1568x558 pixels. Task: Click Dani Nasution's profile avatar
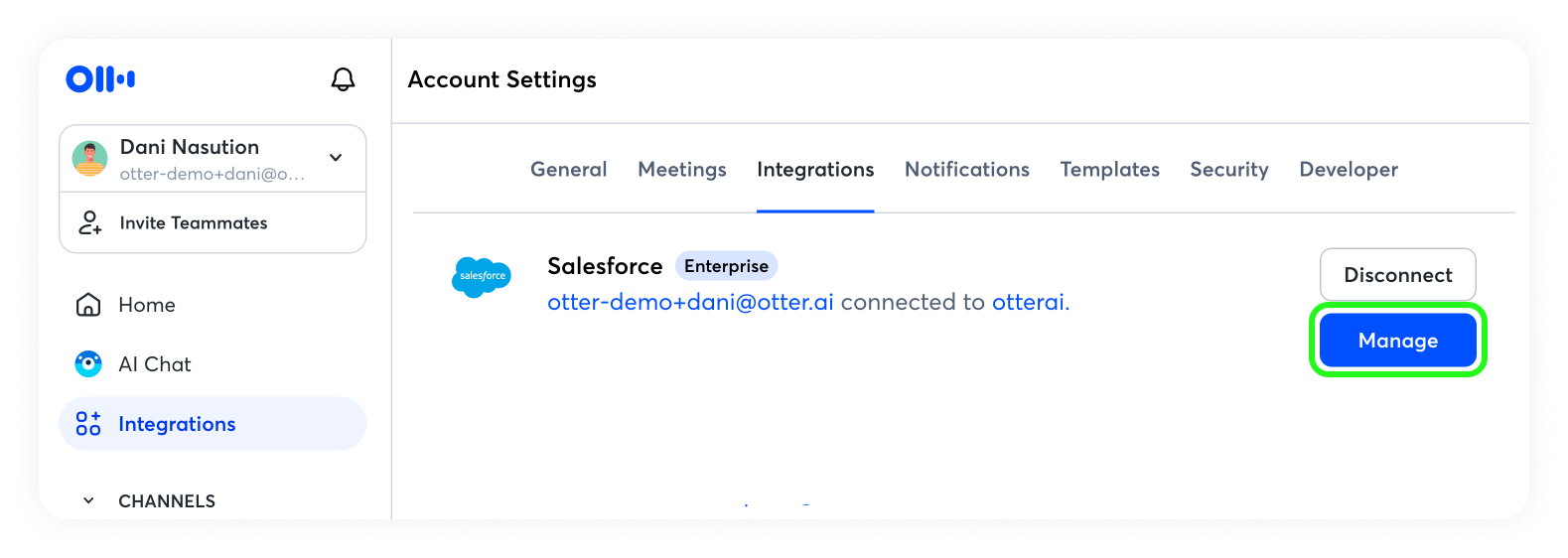(x=90, y=158)
